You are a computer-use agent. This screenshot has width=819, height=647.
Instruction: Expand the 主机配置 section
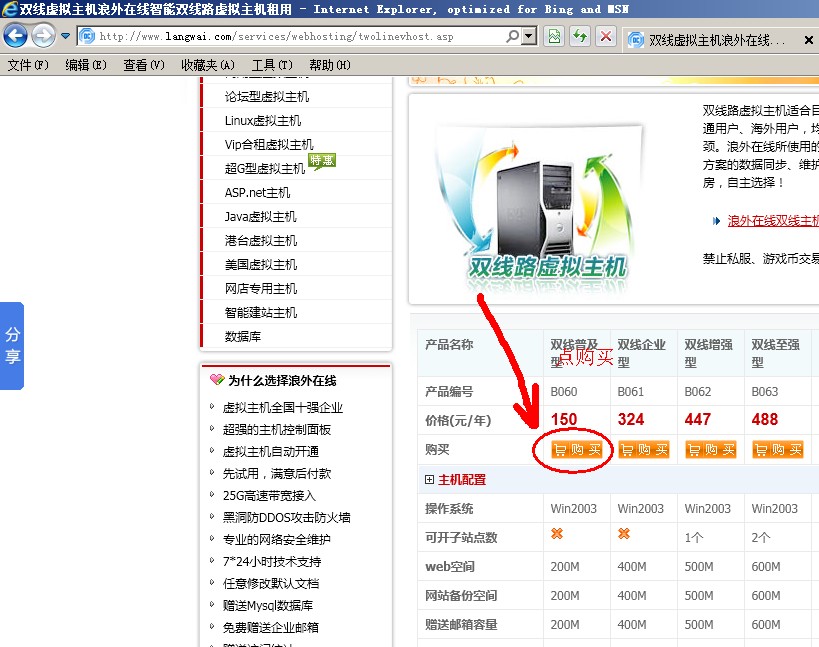(x=430, y=480)
